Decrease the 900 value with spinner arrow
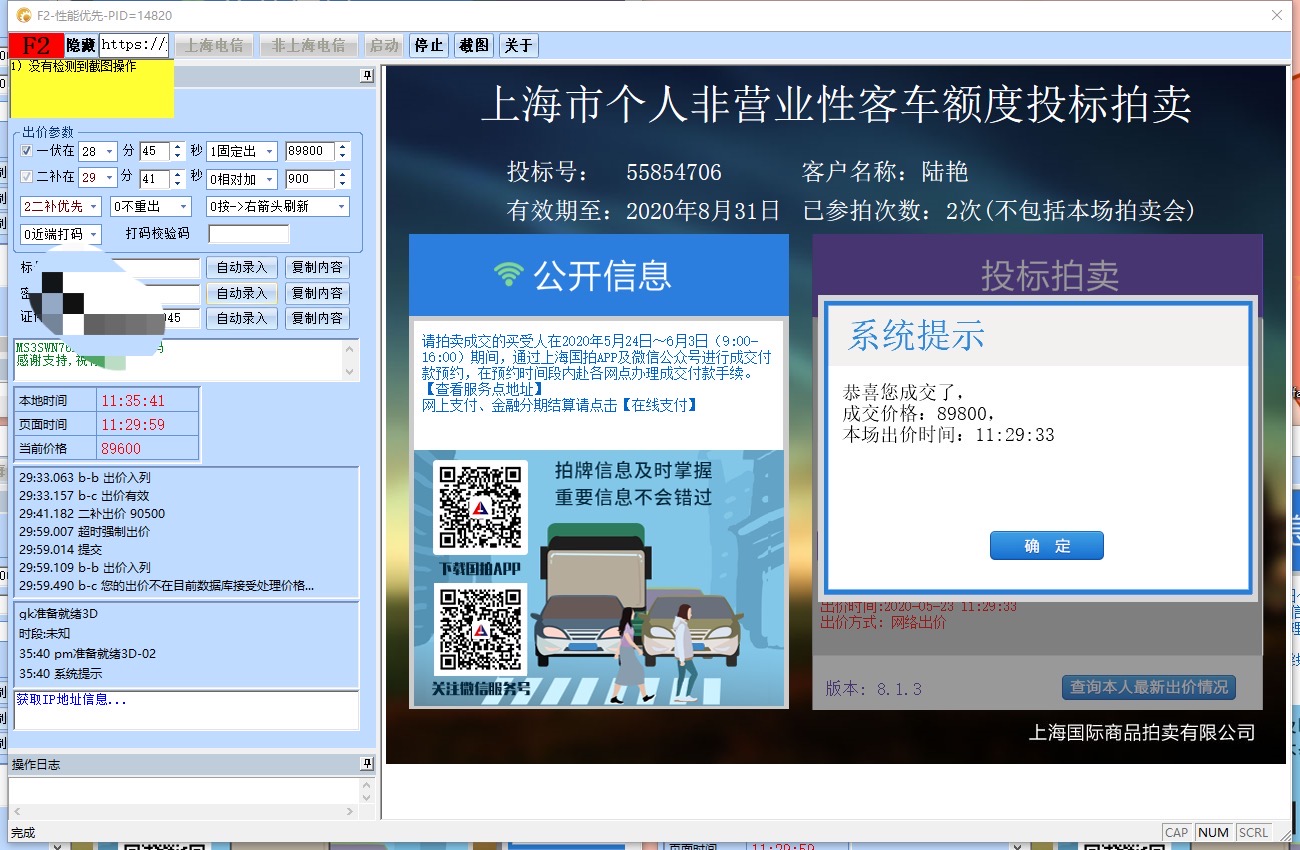Screen dimensions: 1300x850 [343, 184]
